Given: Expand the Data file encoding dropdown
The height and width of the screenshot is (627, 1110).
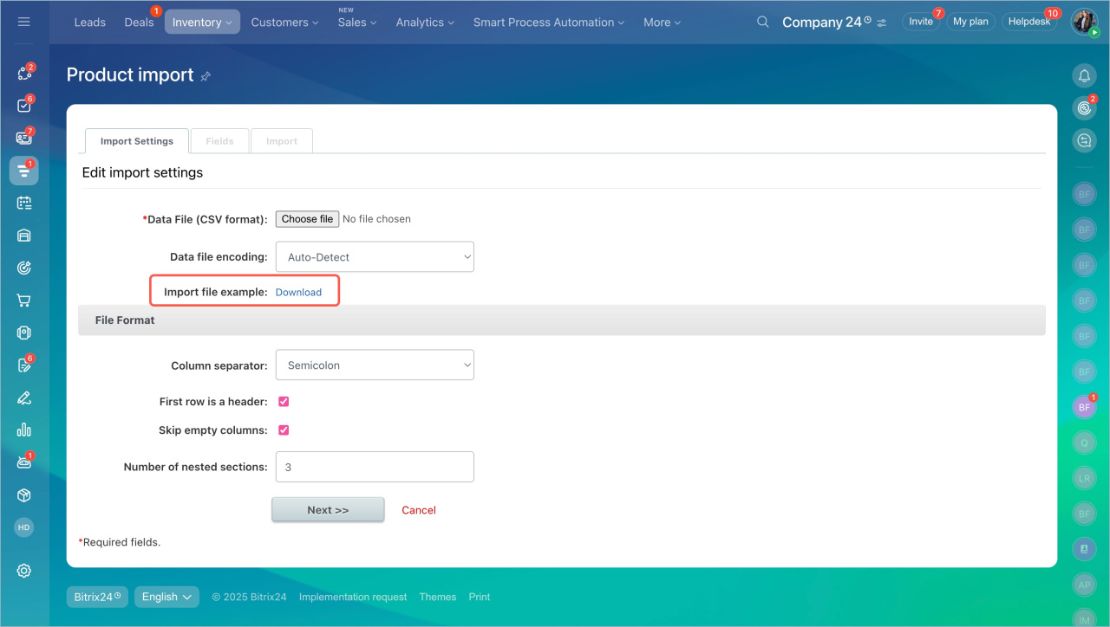Looking at the screenshot, I should click(x=374, y=257).
